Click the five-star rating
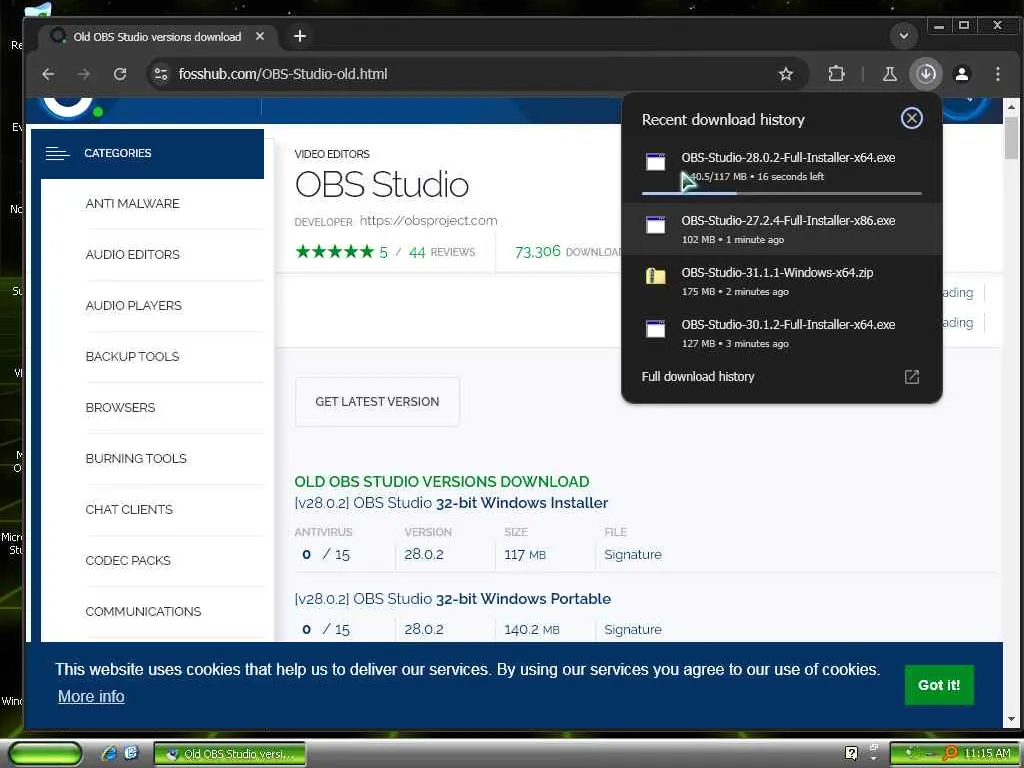 tap(334, 251)
